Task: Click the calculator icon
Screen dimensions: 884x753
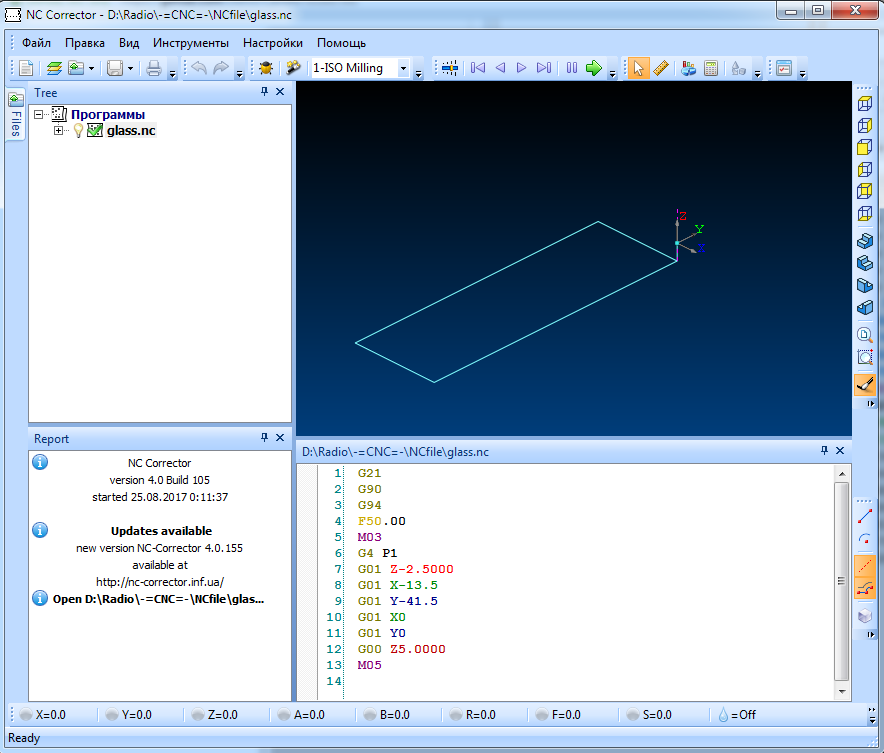Action: pos(711,68)
